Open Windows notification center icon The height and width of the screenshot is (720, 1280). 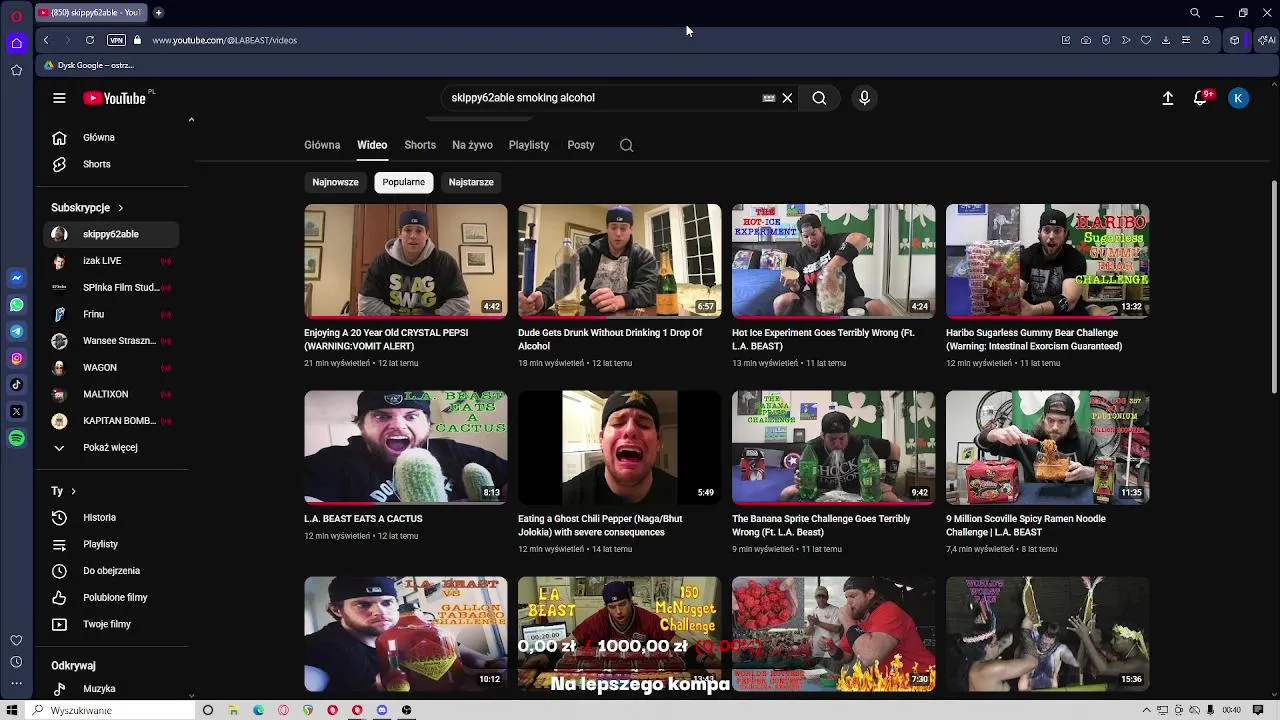click(x=1260, y=710)
